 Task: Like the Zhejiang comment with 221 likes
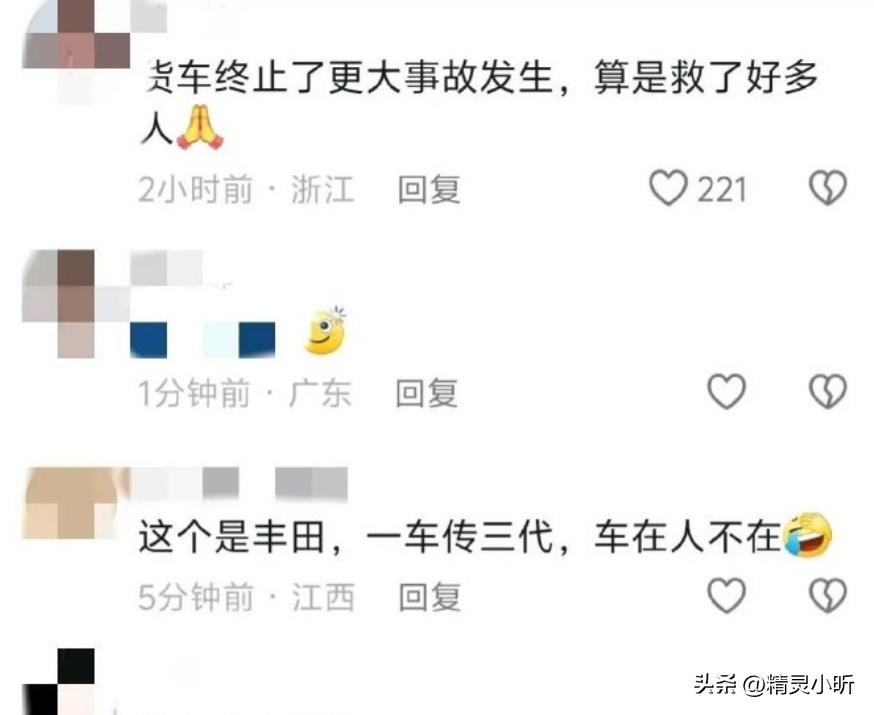click(668, 188)
